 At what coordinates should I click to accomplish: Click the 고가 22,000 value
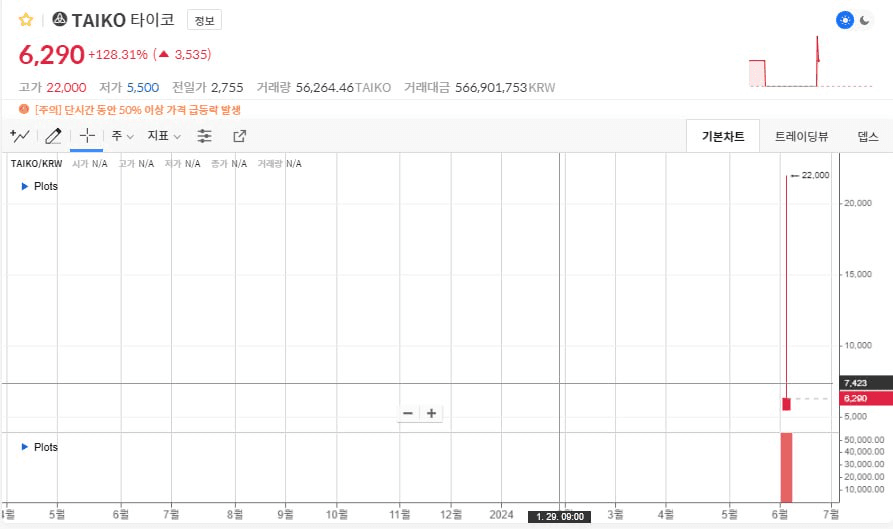66,87
